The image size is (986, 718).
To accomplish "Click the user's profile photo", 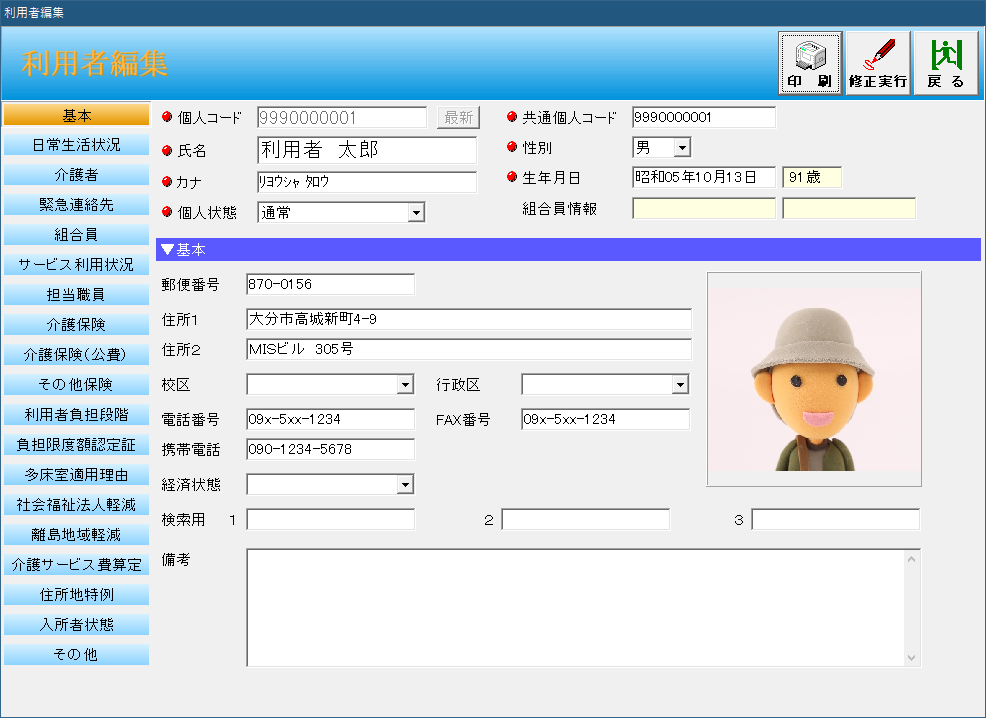I will (x=814, y=379).
